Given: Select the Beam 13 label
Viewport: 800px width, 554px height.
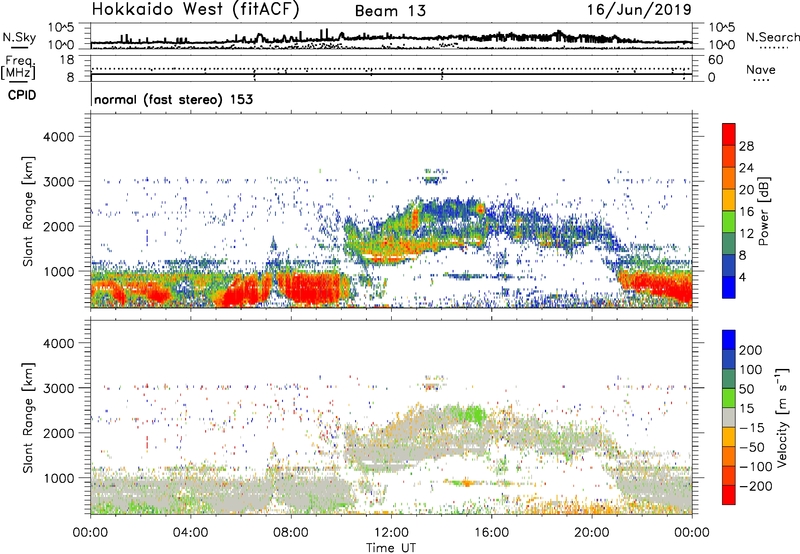Looking at the screenshot, I should pyautogui.click(x=390, y=11).
